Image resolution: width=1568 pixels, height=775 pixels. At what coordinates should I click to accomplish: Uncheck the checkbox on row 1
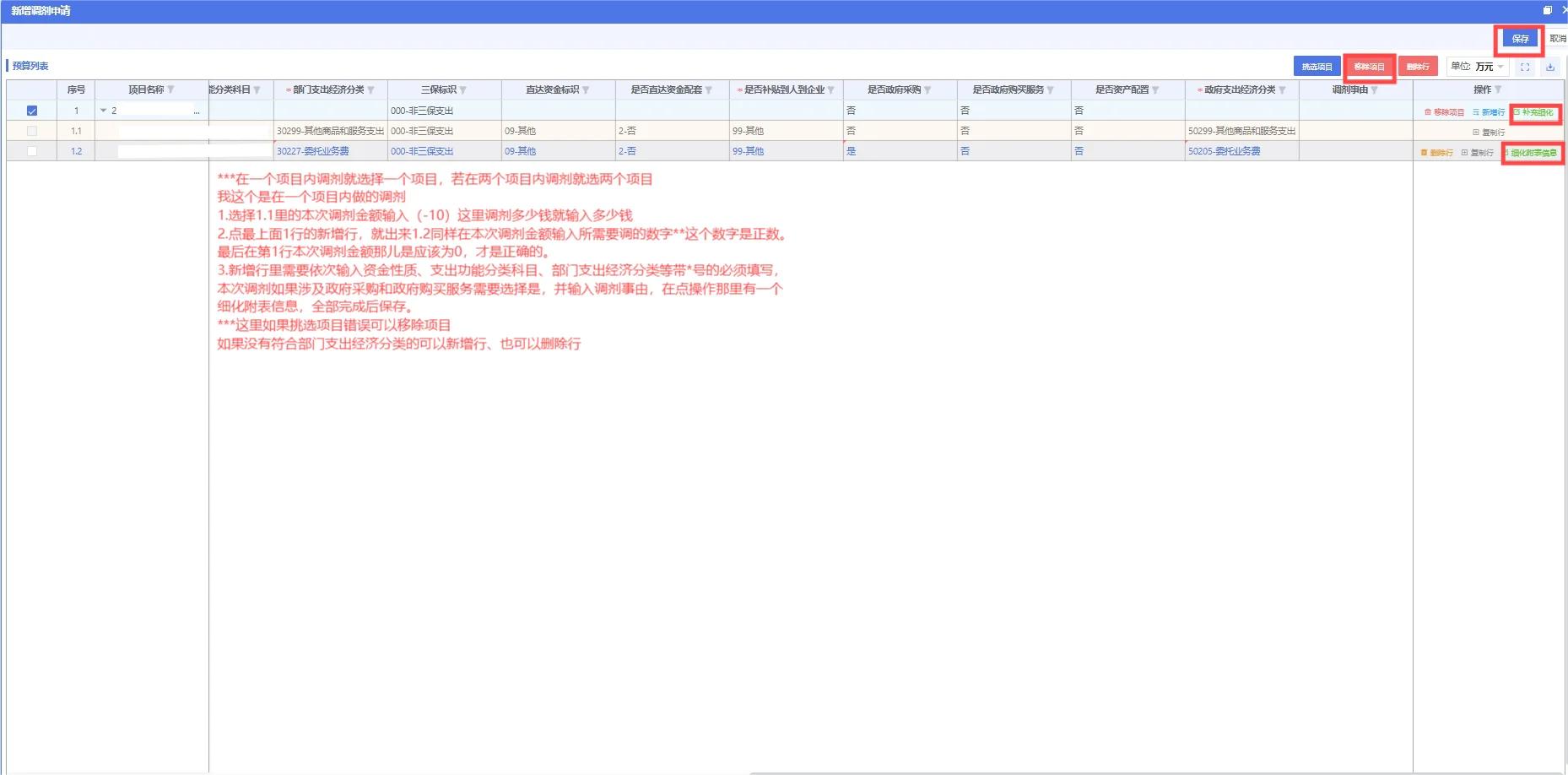point(31,110)
